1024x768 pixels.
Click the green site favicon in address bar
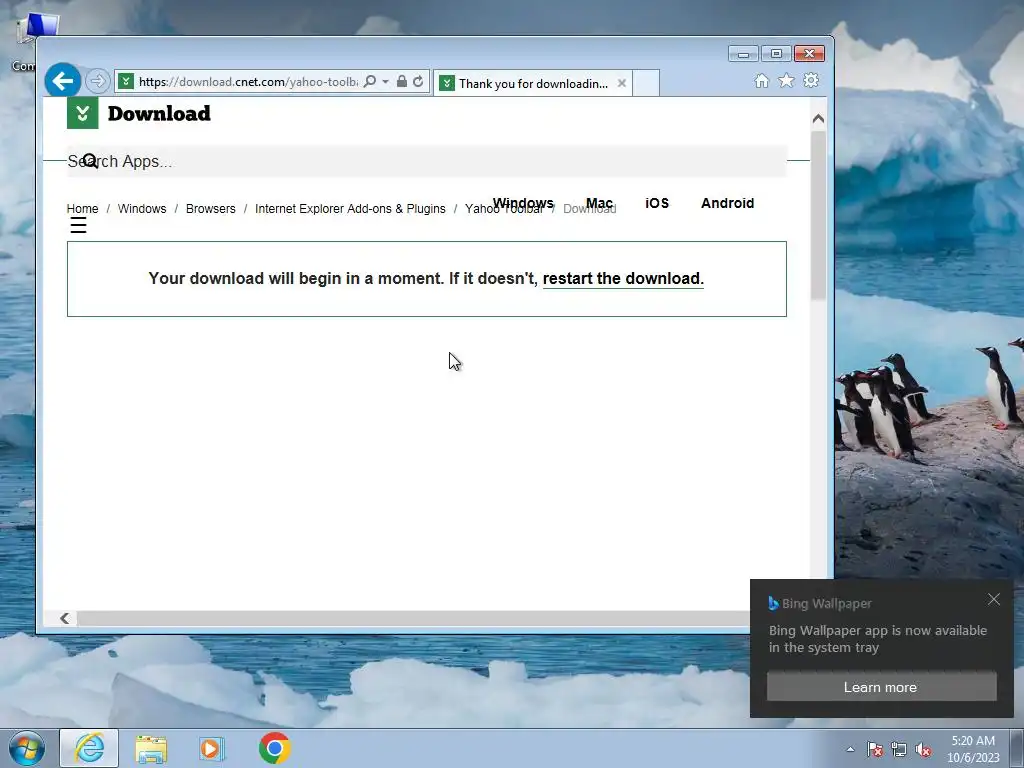coord(126,81)
